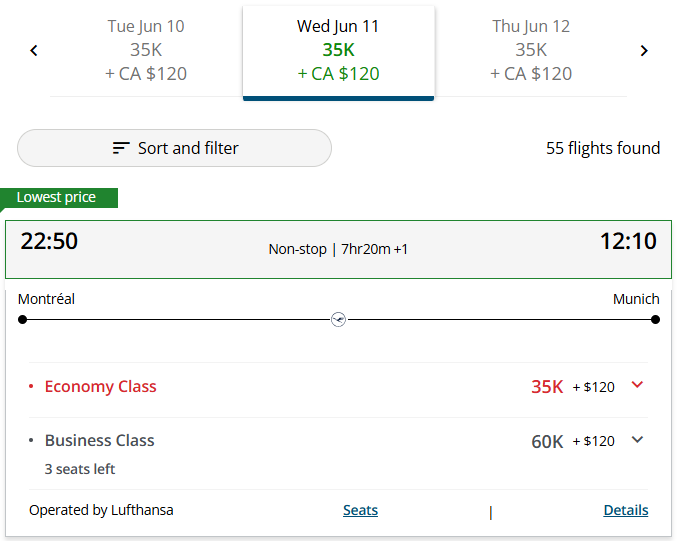The image size is (680, 541).
Task: Expand Economy Class fare chevron
Action: [x=637, y=385]
